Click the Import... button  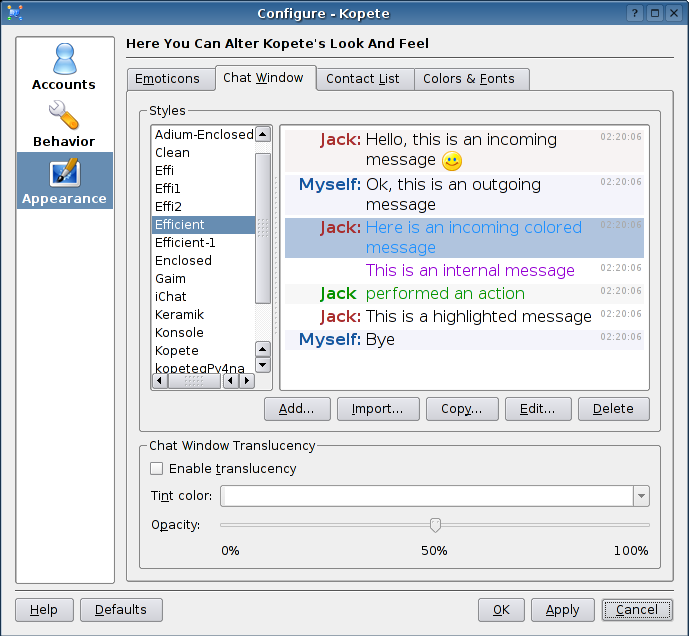coord(378,409)
